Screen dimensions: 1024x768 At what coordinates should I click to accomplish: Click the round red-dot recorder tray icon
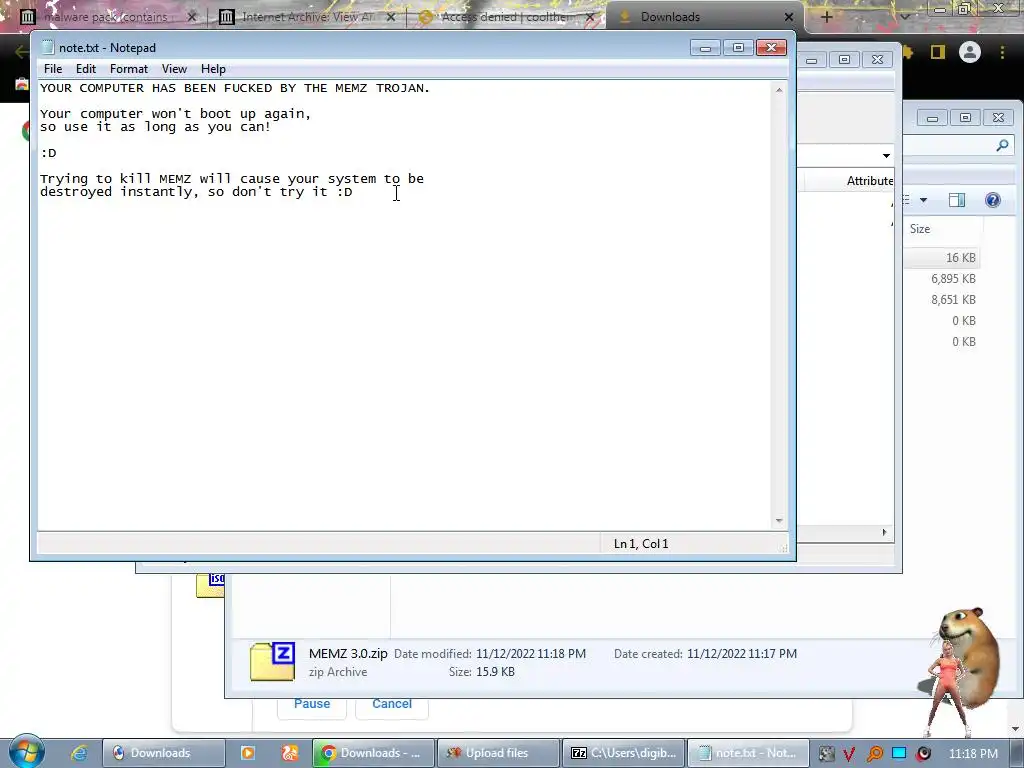coord(923,754)
